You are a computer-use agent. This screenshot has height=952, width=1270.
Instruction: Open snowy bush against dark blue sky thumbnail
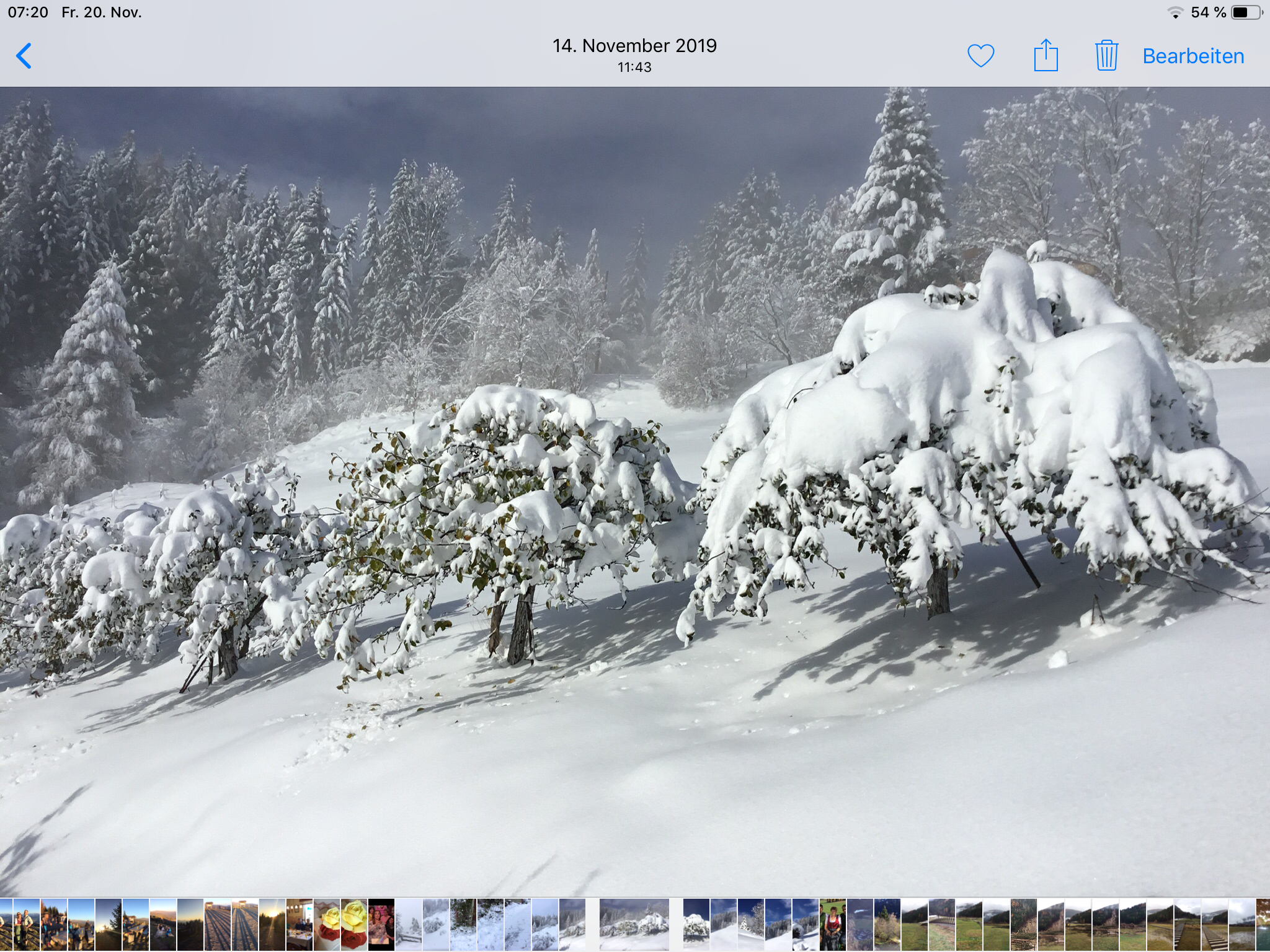point(696,925)
